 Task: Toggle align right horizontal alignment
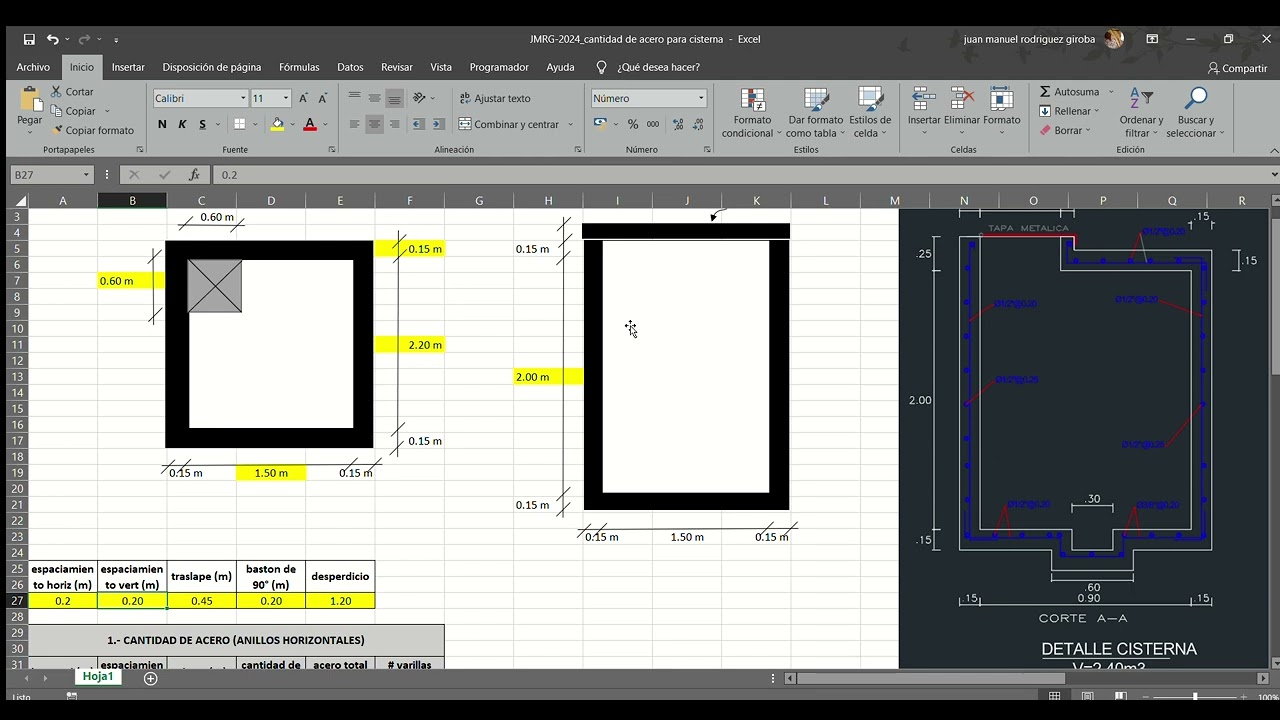tap(395, 124)
